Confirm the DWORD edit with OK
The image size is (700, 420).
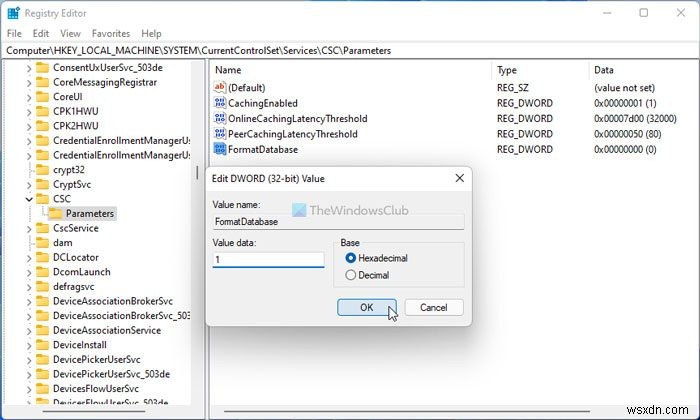pos(367,308)
